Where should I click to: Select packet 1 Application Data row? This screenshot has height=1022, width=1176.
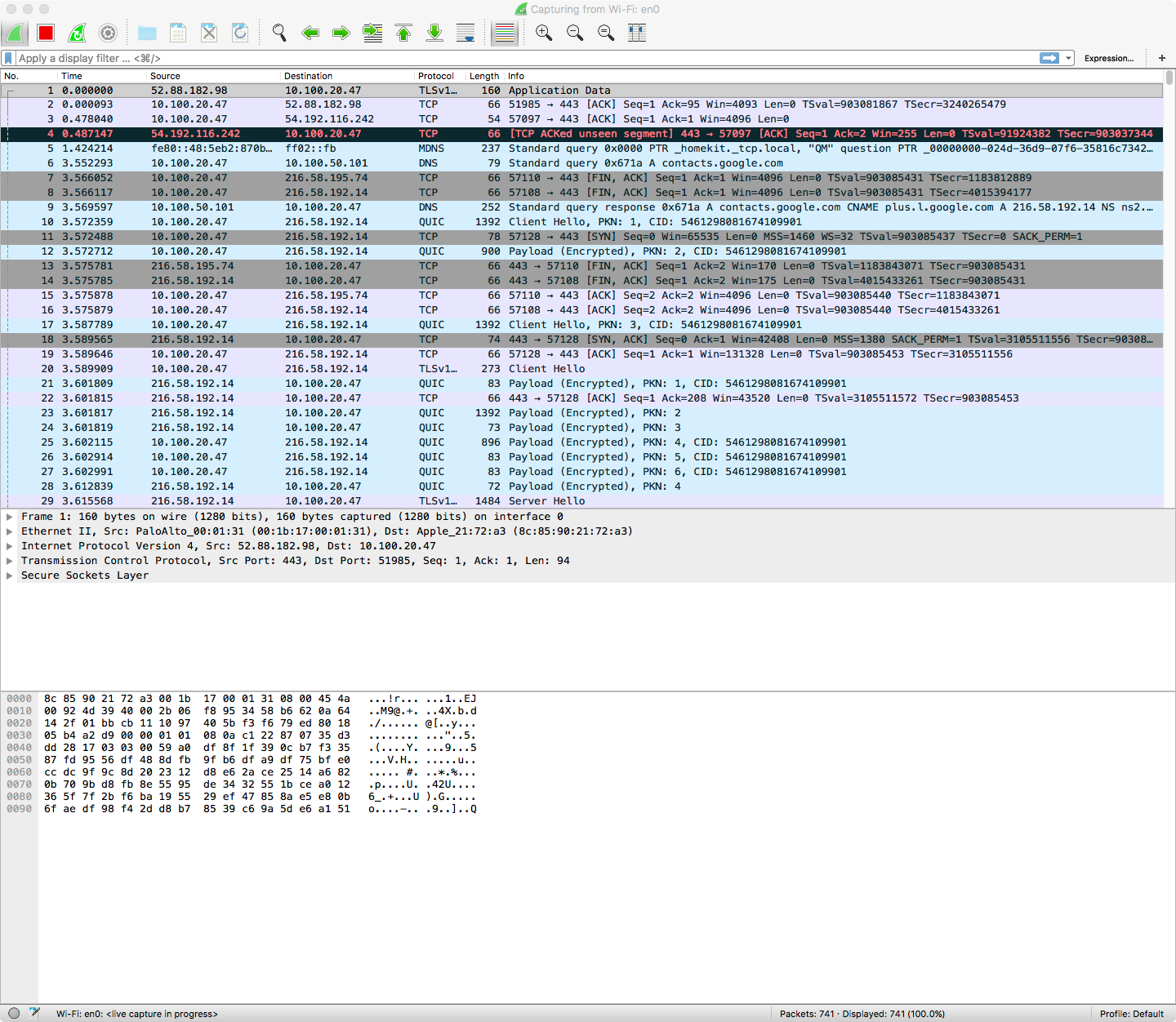[581, 91]
